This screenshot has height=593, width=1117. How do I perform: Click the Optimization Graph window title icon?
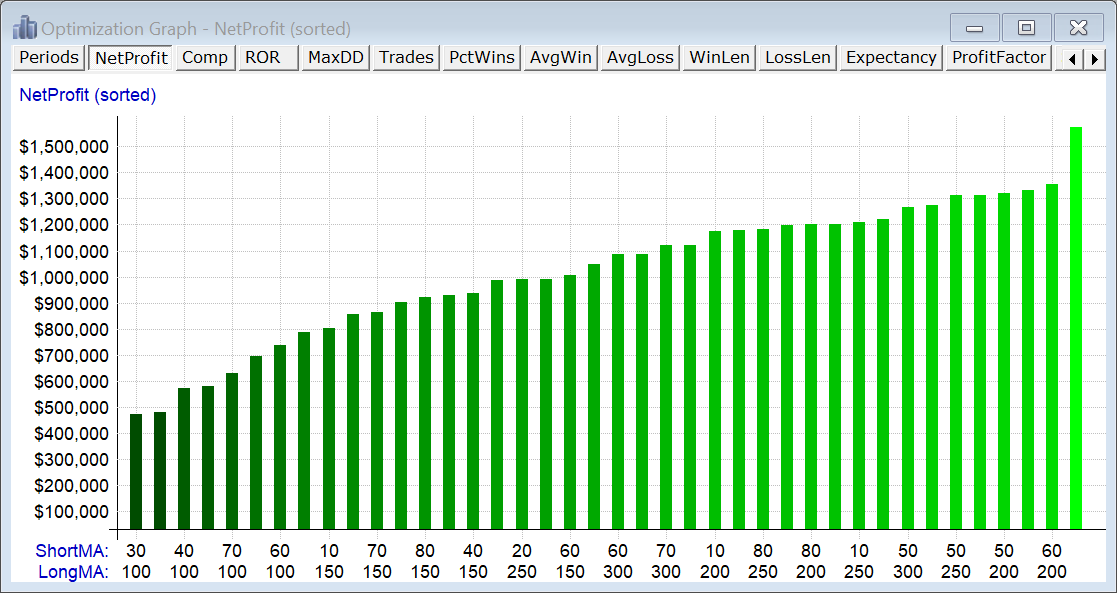pos(24,28)
